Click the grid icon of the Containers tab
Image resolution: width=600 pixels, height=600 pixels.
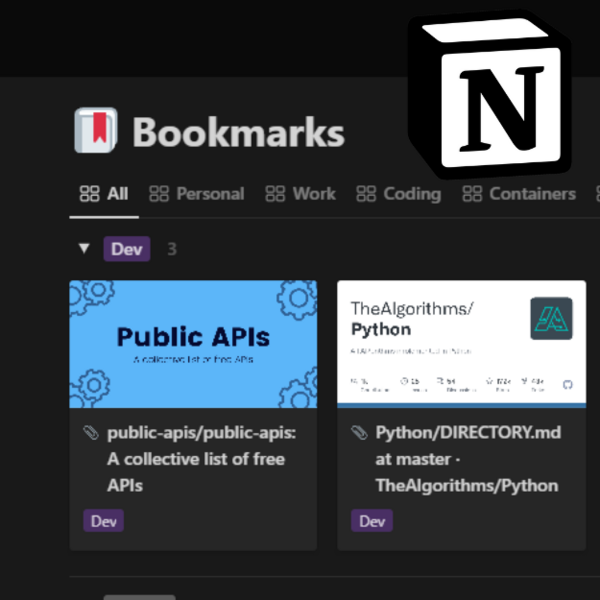[472, 194]
